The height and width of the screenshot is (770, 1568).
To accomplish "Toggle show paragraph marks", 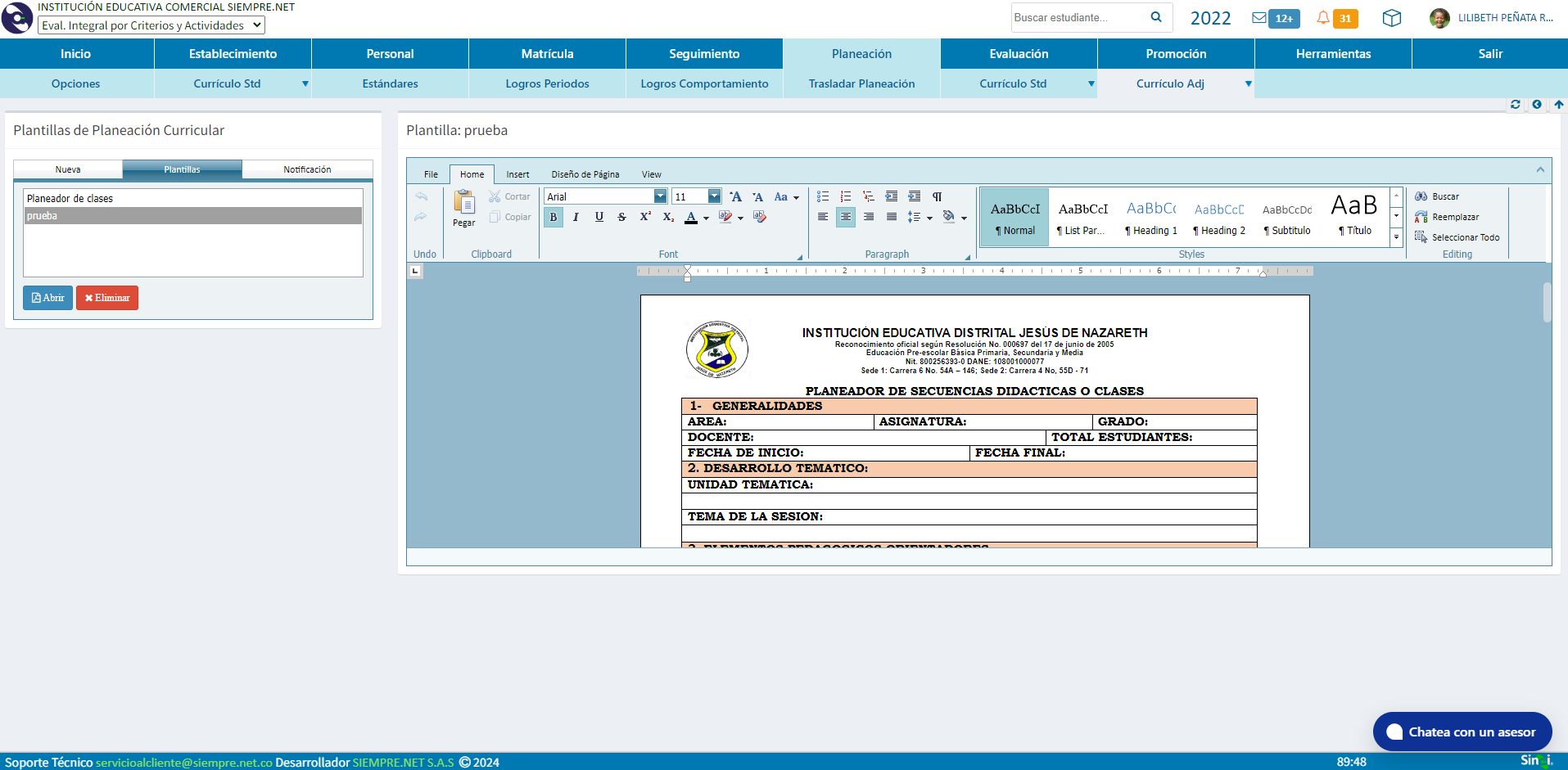I will pyautogui.click(x=938, y=196).
